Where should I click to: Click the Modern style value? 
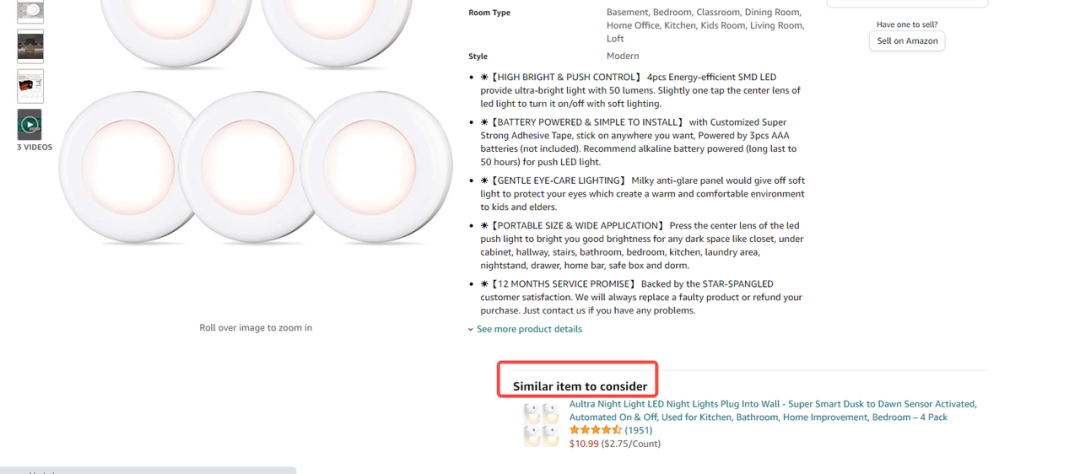622,56
